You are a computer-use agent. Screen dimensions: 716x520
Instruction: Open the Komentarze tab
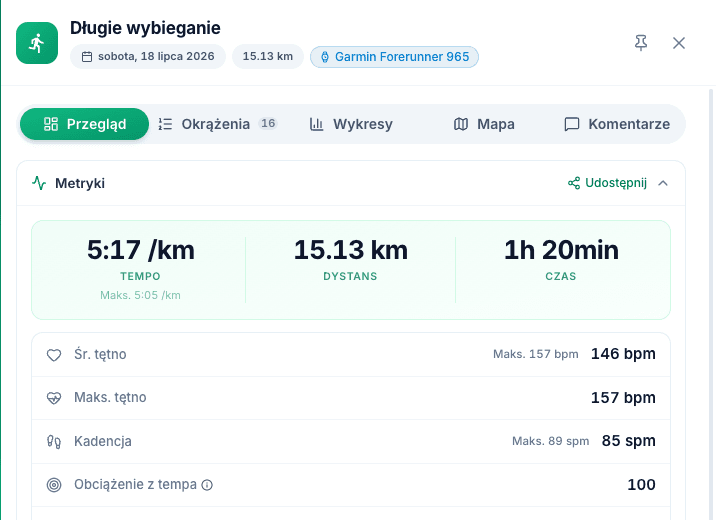(617, 124)
